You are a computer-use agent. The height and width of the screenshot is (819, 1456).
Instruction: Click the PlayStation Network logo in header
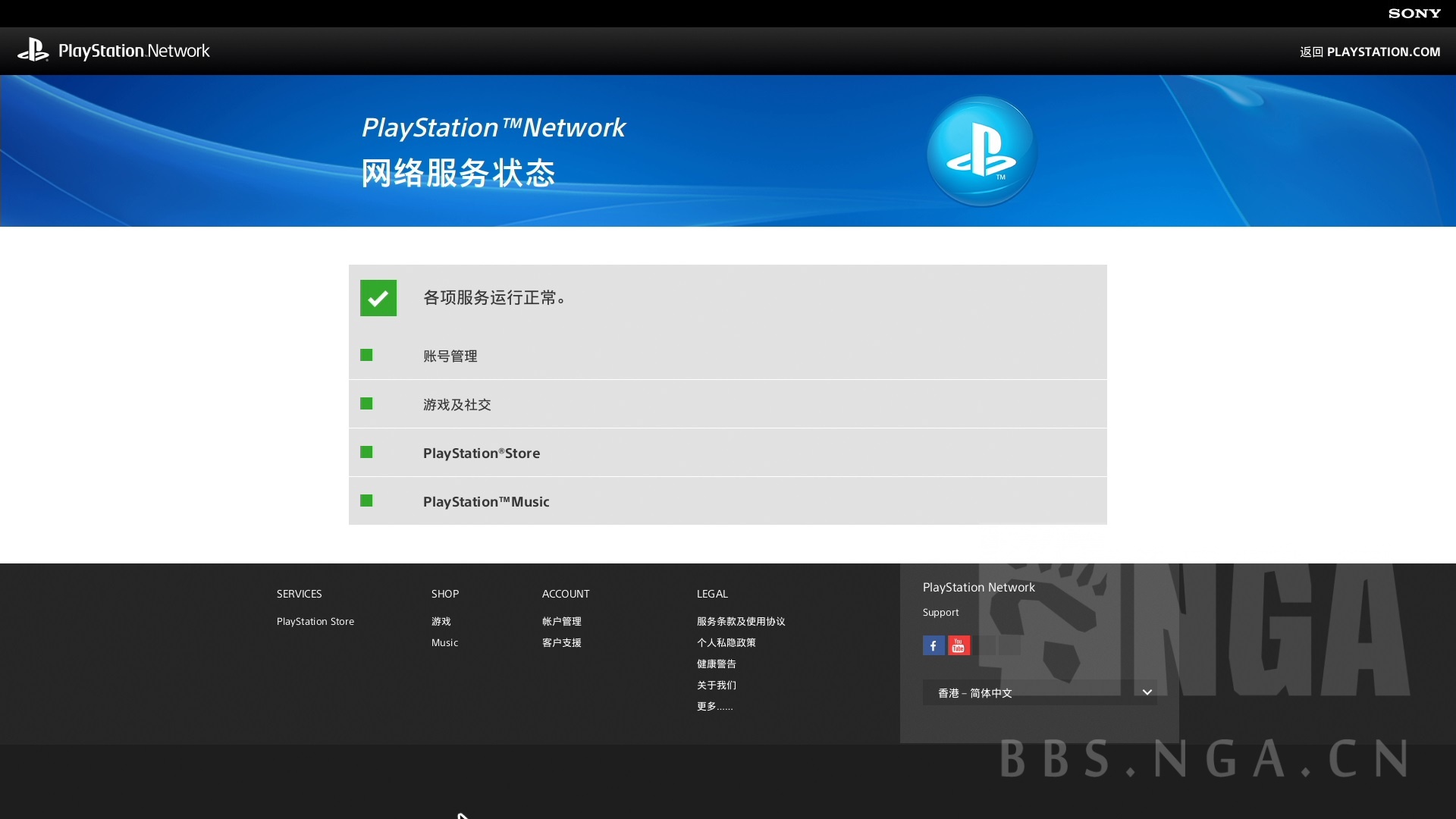click(x=114, y=51)
